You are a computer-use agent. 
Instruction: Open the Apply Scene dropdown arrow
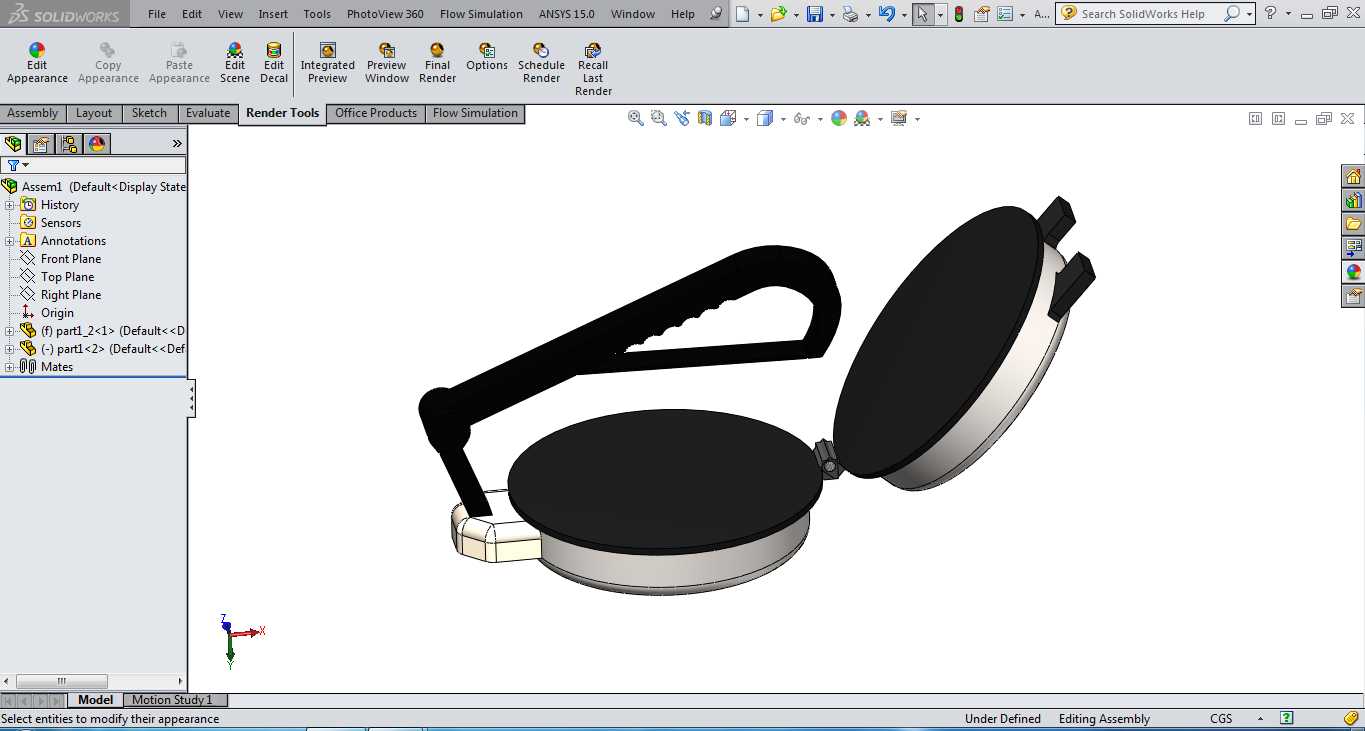coord(880,119)
